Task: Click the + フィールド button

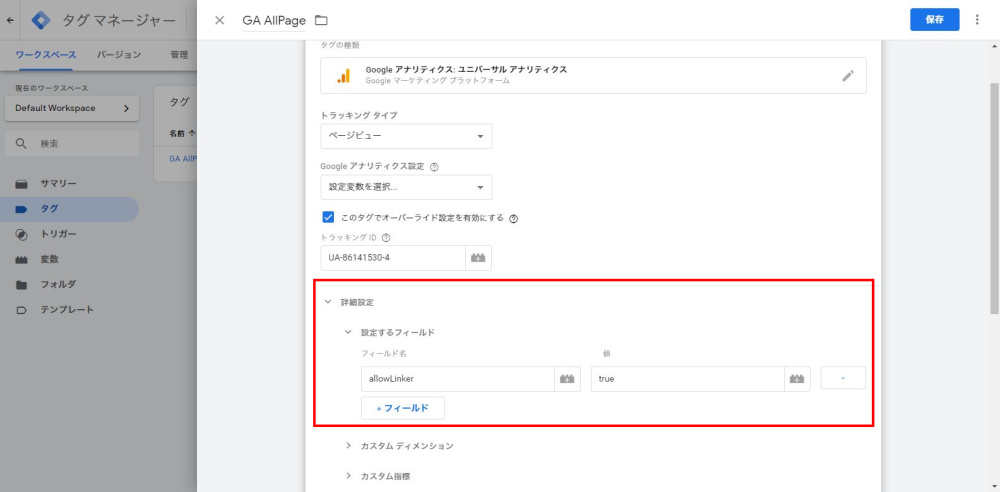Action: [402, 408]
